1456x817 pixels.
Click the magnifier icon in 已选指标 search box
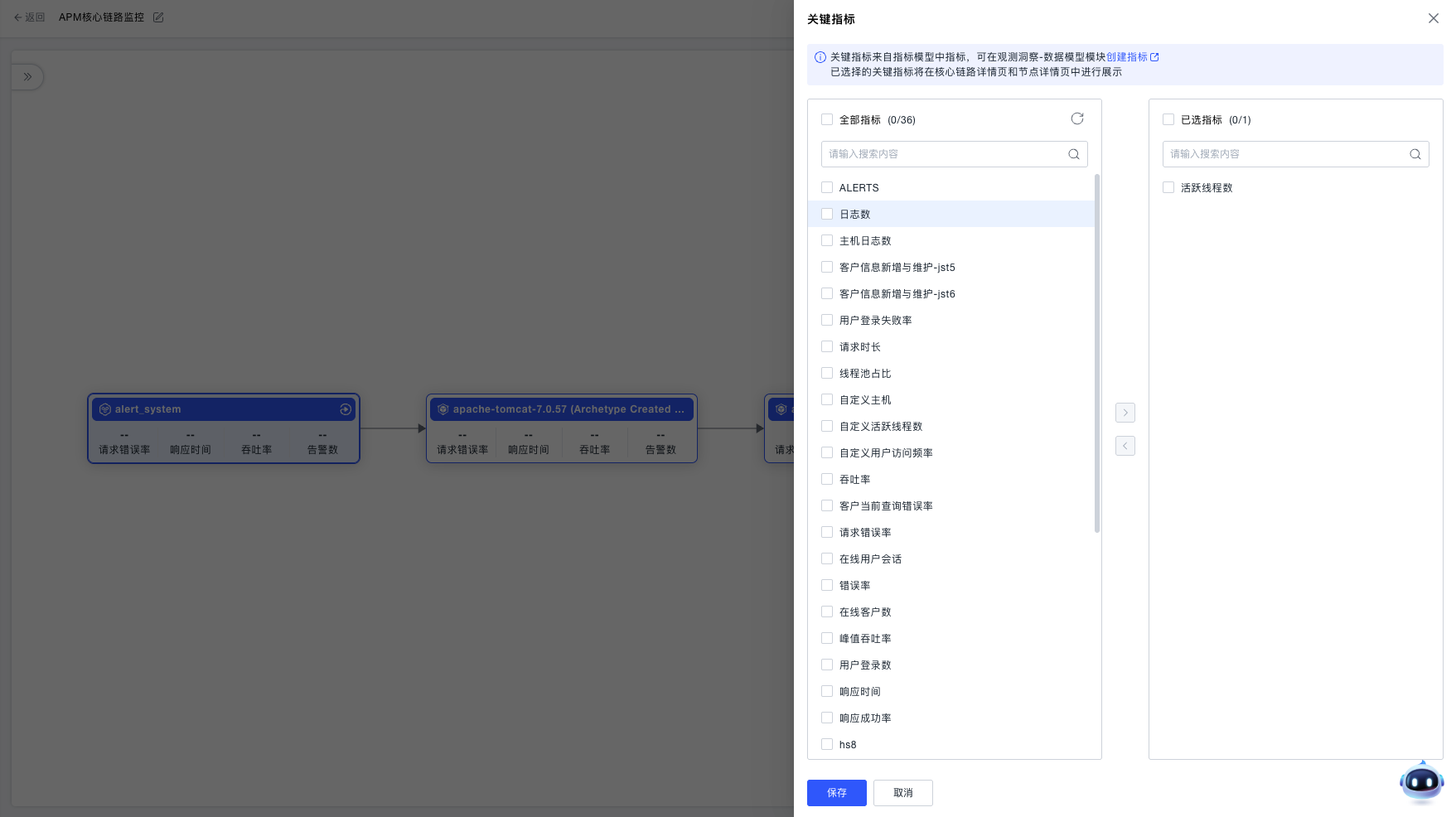(x=1415, y=154)
